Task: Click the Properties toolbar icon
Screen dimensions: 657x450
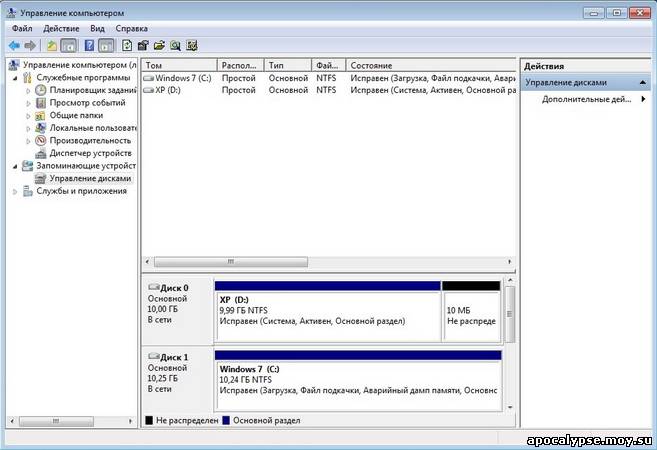Action: click(x=143, y=46)
